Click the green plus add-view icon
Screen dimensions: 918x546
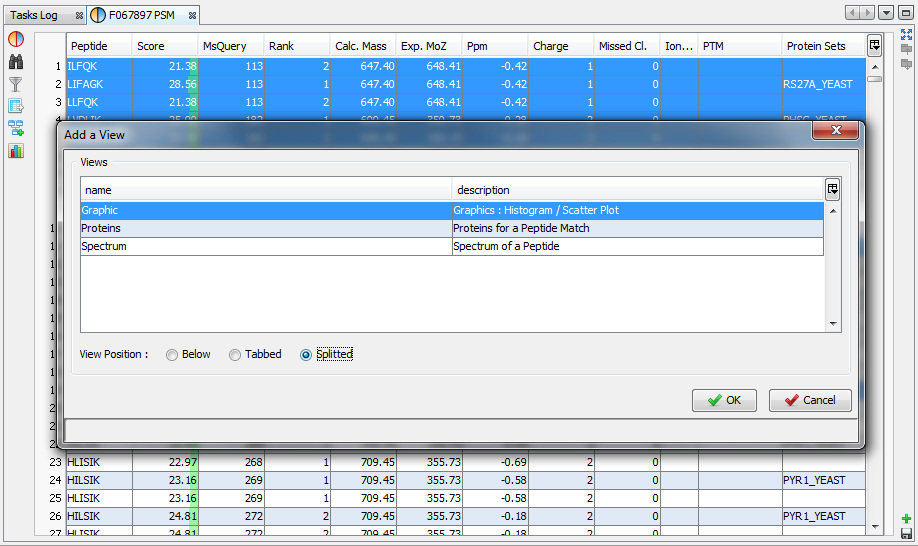pos(906,519)
